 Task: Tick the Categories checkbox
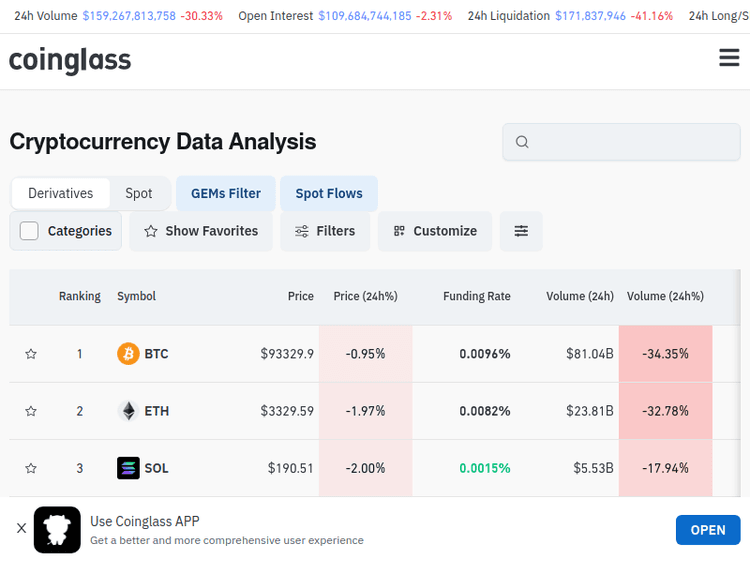30,231
